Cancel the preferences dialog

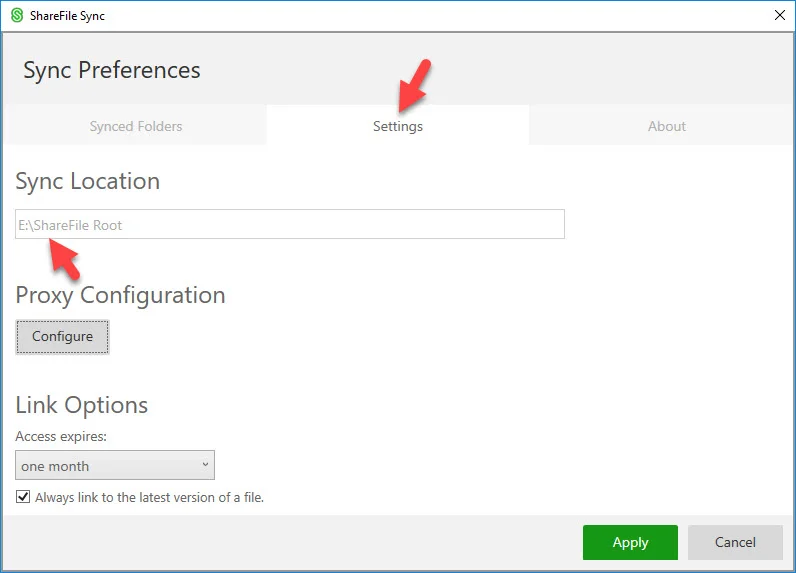[735, 542]
